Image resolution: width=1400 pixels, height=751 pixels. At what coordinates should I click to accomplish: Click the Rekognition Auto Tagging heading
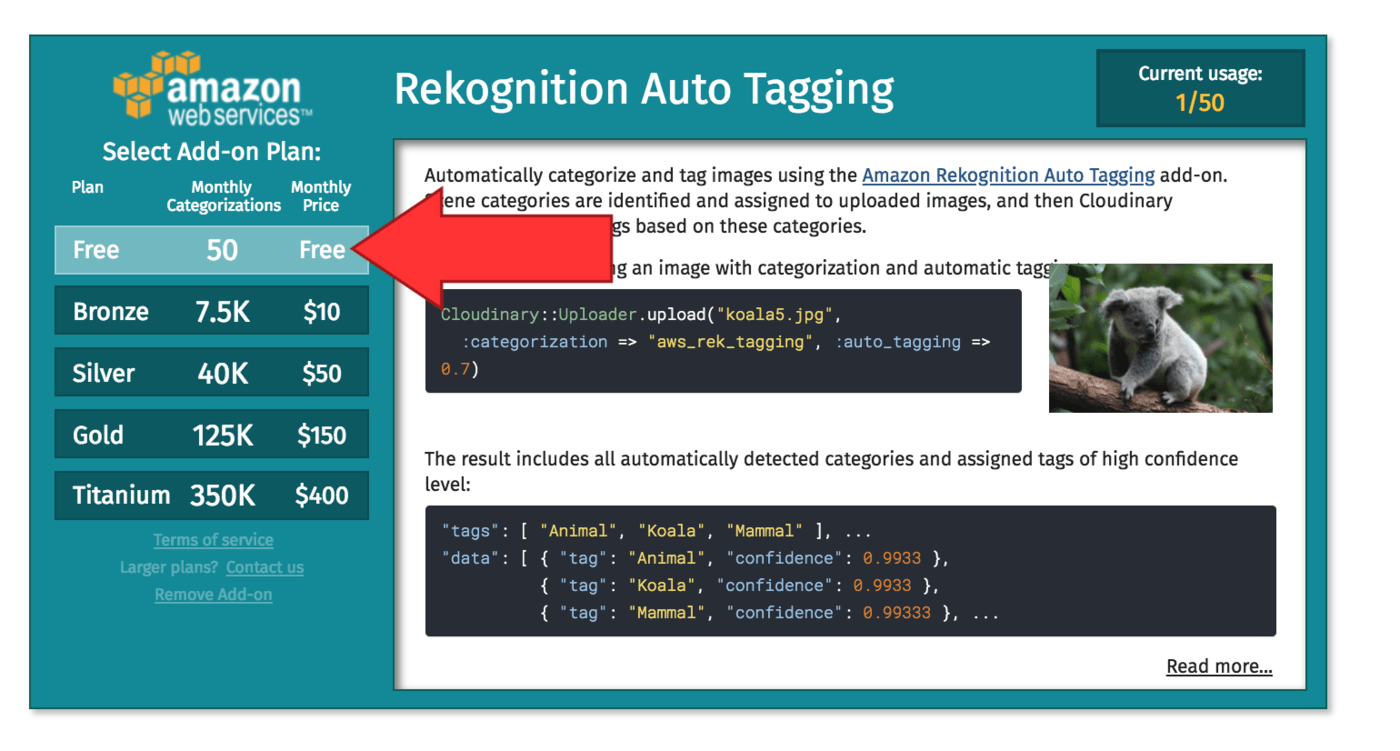click(643, 89)
